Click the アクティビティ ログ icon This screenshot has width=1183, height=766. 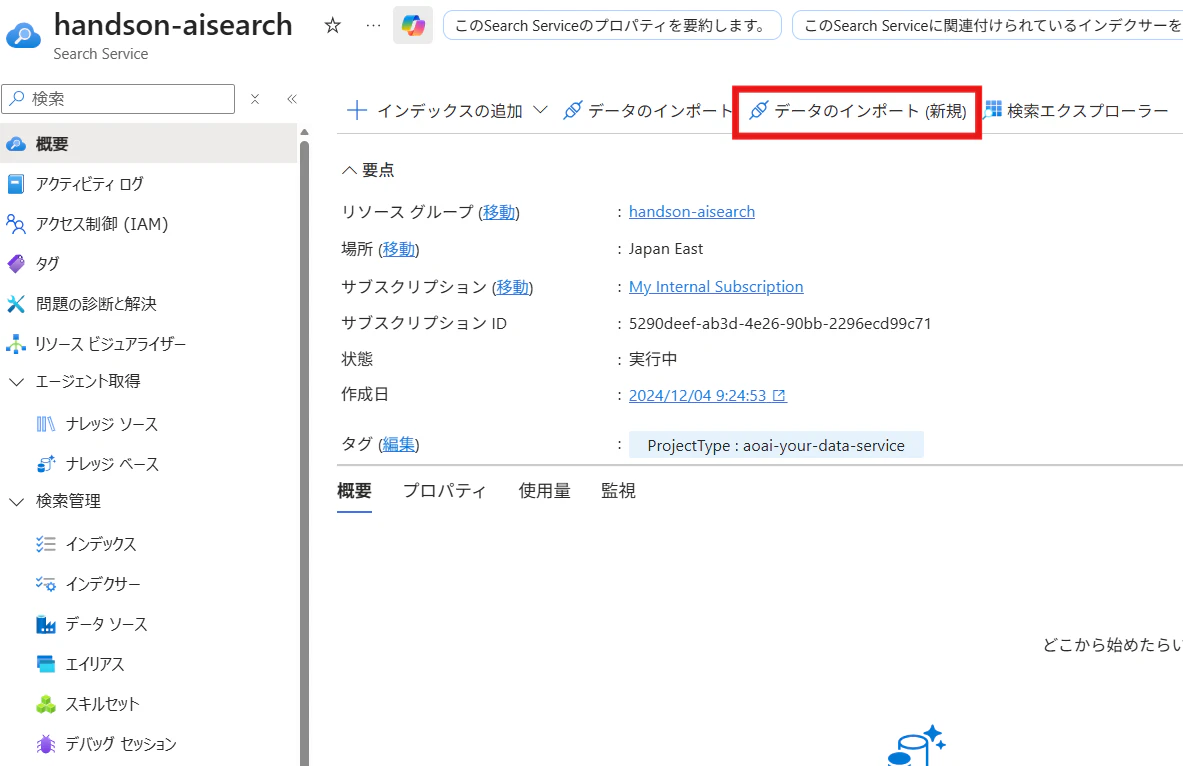[16, 183]
